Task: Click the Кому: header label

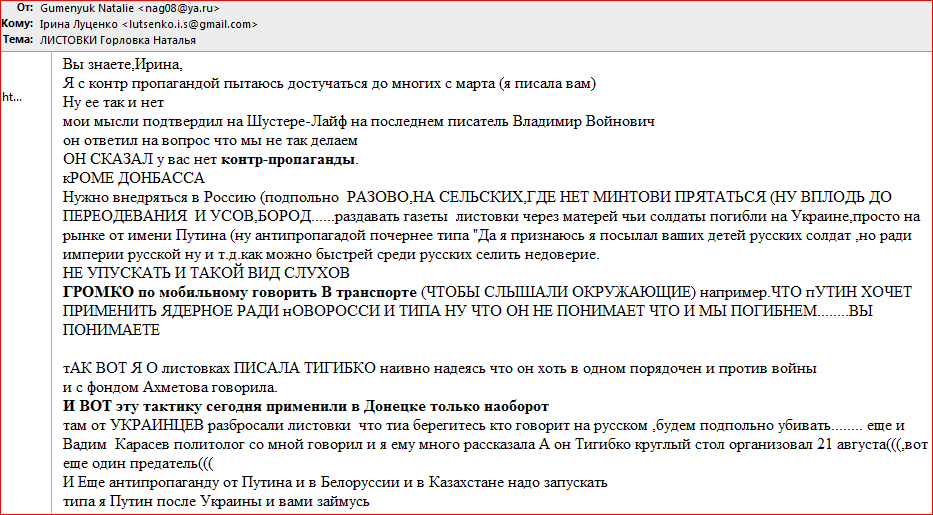Action: pyautogui.click(x=19, y=24)
